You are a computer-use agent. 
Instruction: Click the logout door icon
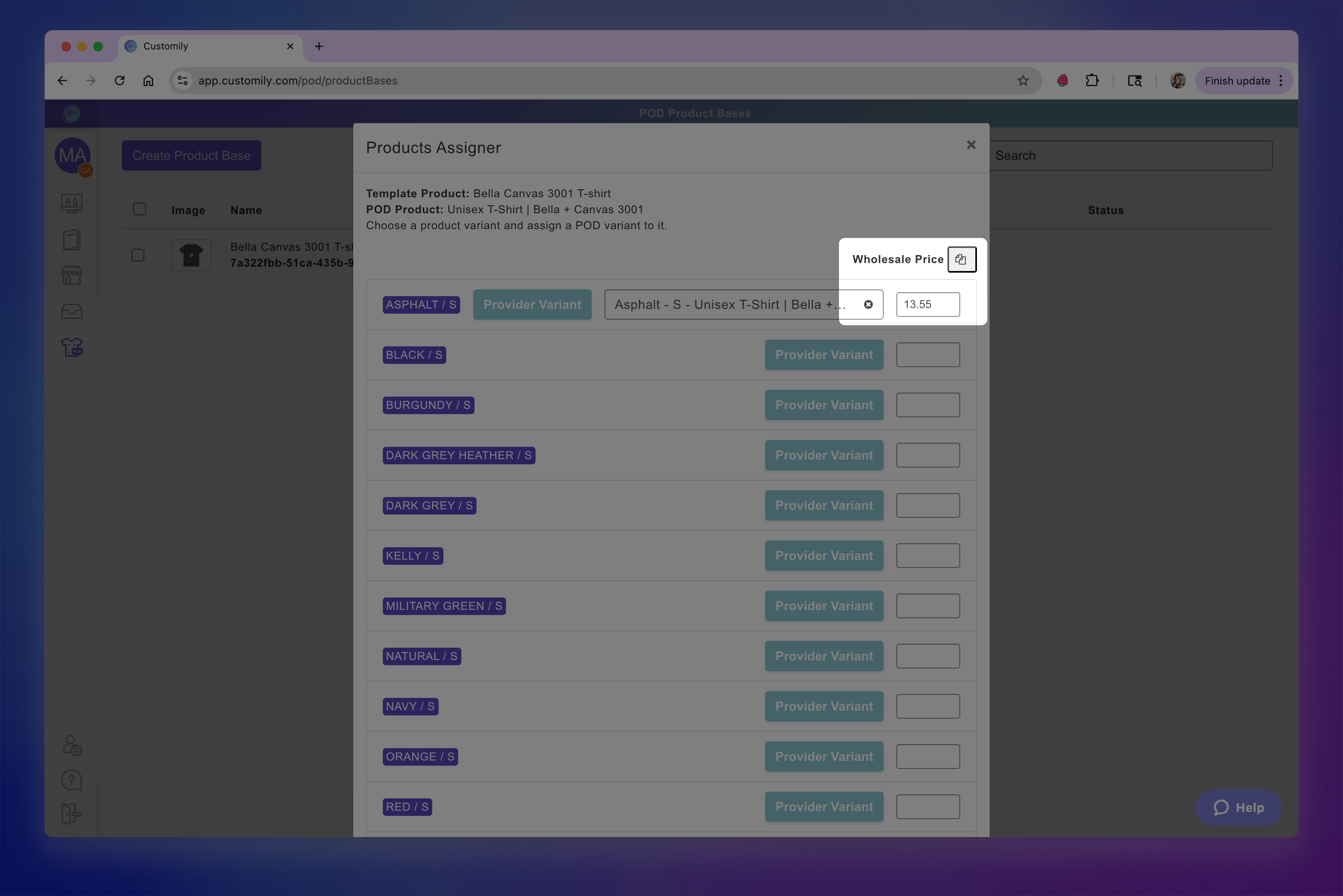point(72,814)
